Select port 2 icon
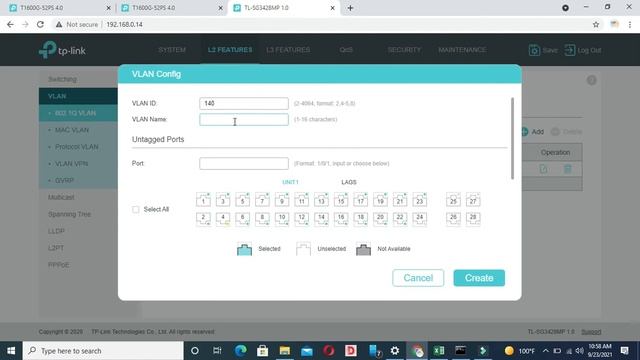This screenshot has height=360, width=640. point(203,218)
